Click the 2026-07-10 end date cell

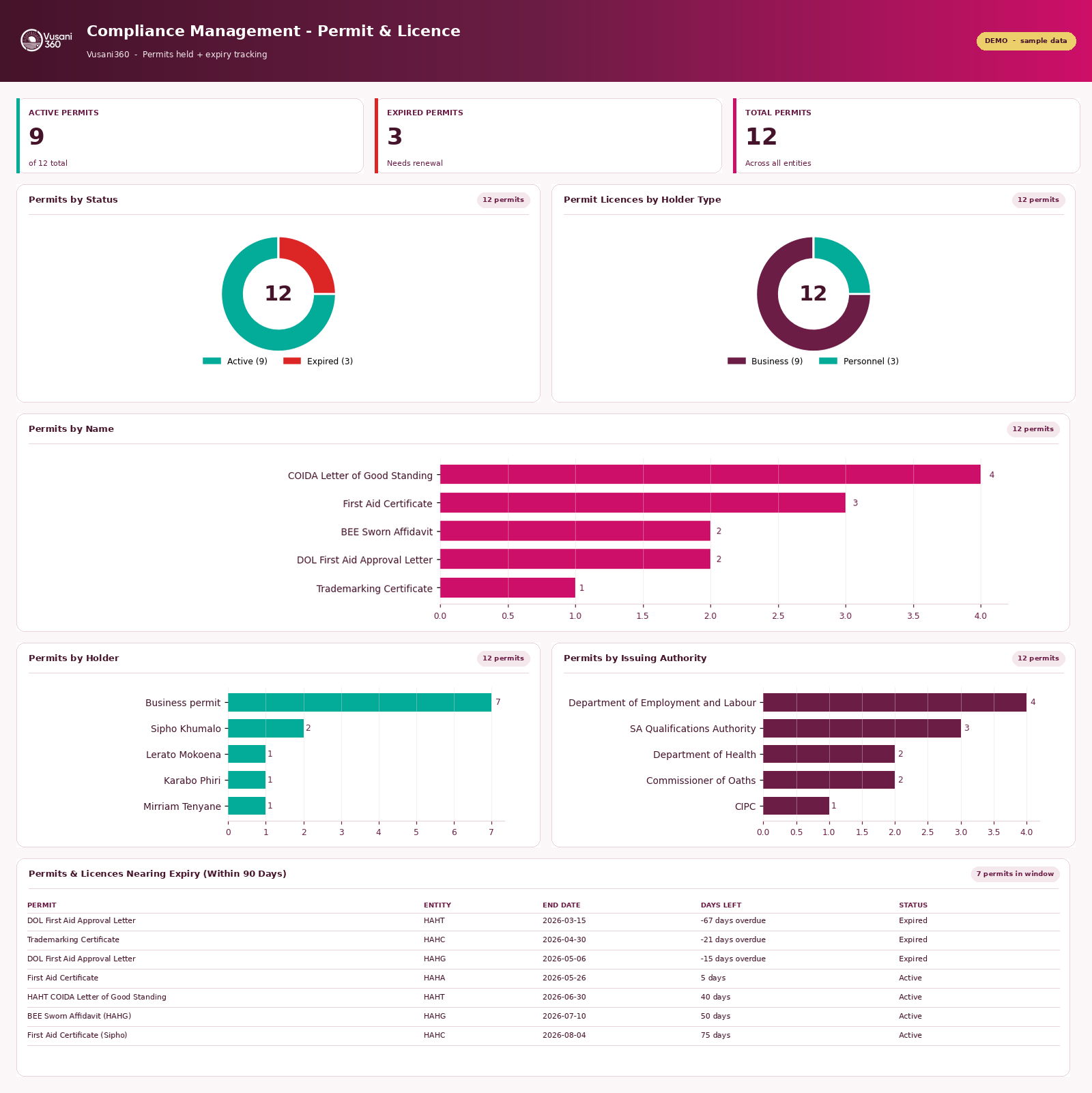(564, 1017)
